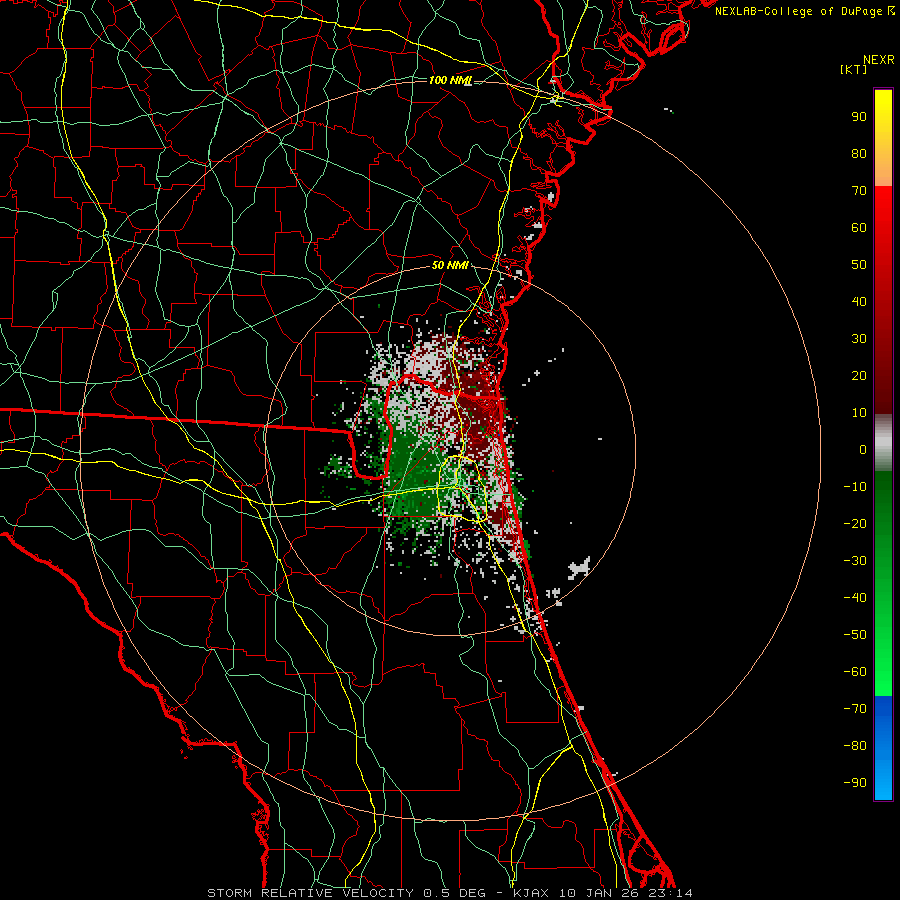
Task: Click the 100 NMI range ring label
Action: coord(450,80)
